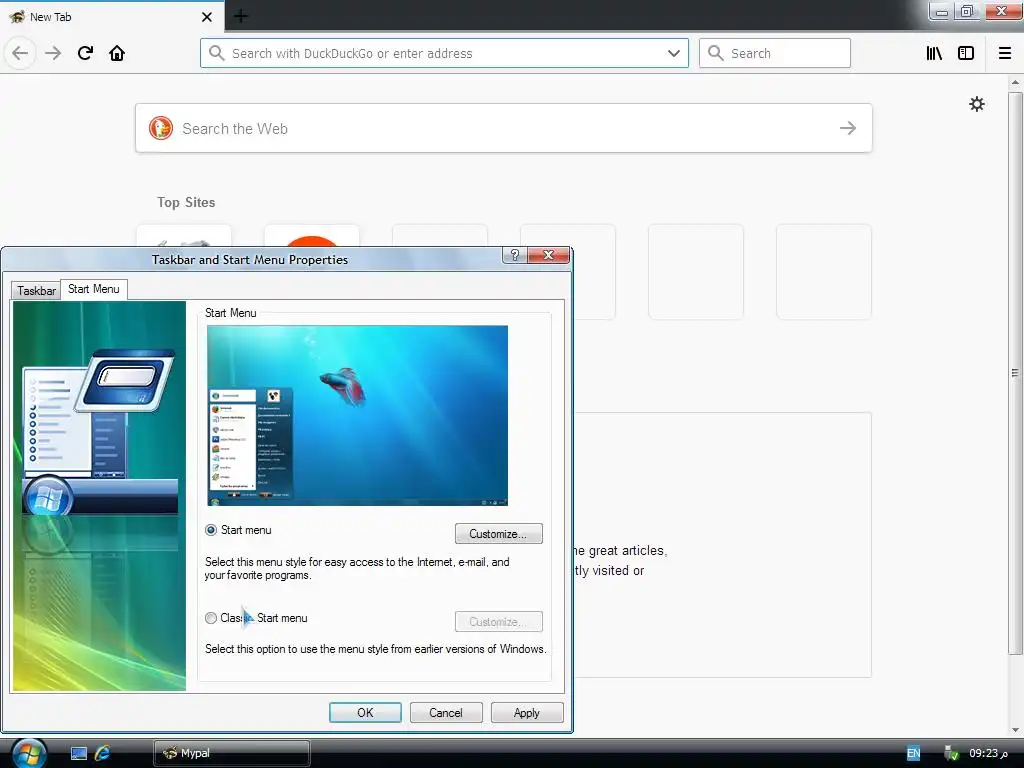1024x768 pixels.
Task: Click the Start menu preview image
Action: pos(357,415)
